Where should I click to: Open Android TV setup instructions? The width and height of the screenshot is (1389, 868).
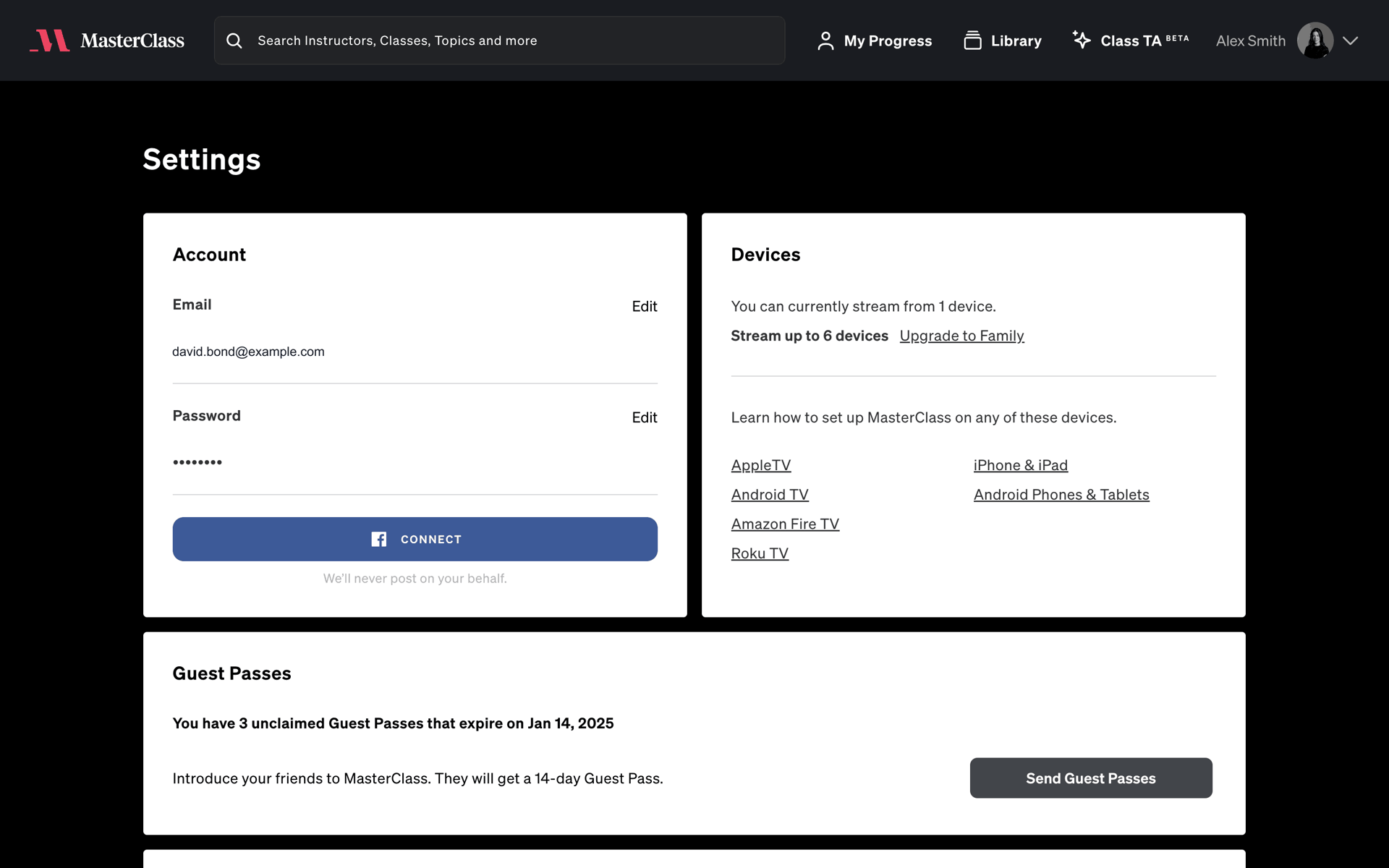pyautogui.click(x=770, y=495)
